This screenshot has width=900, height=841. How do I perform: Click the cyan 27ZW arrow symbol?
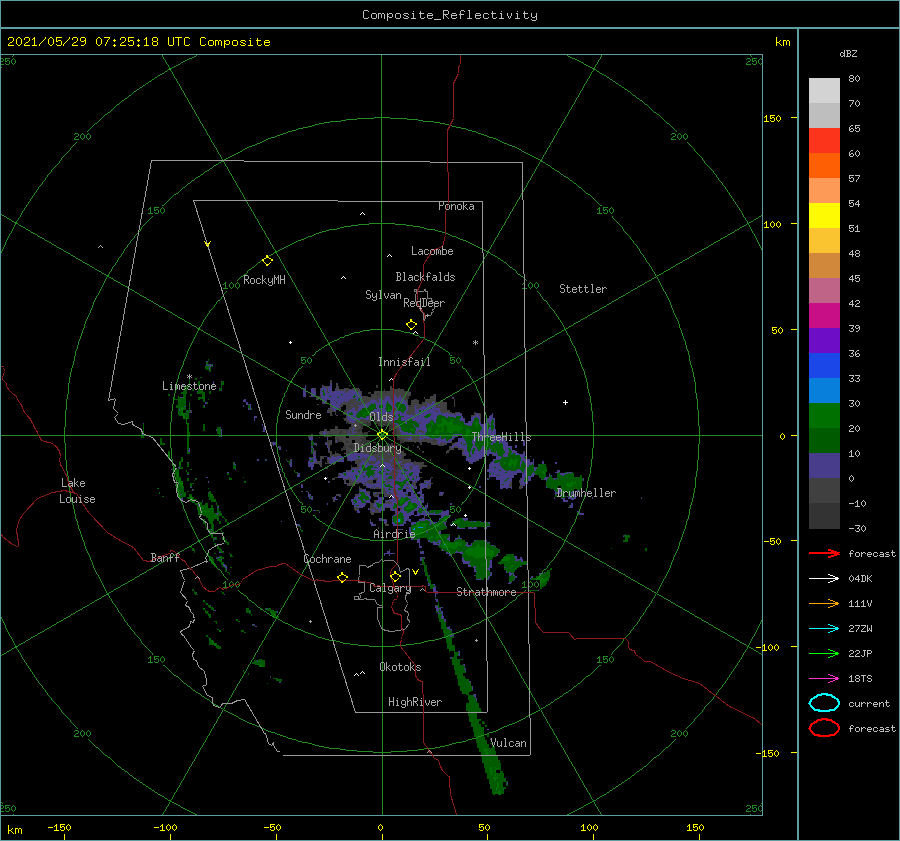[x=824, y=628]
